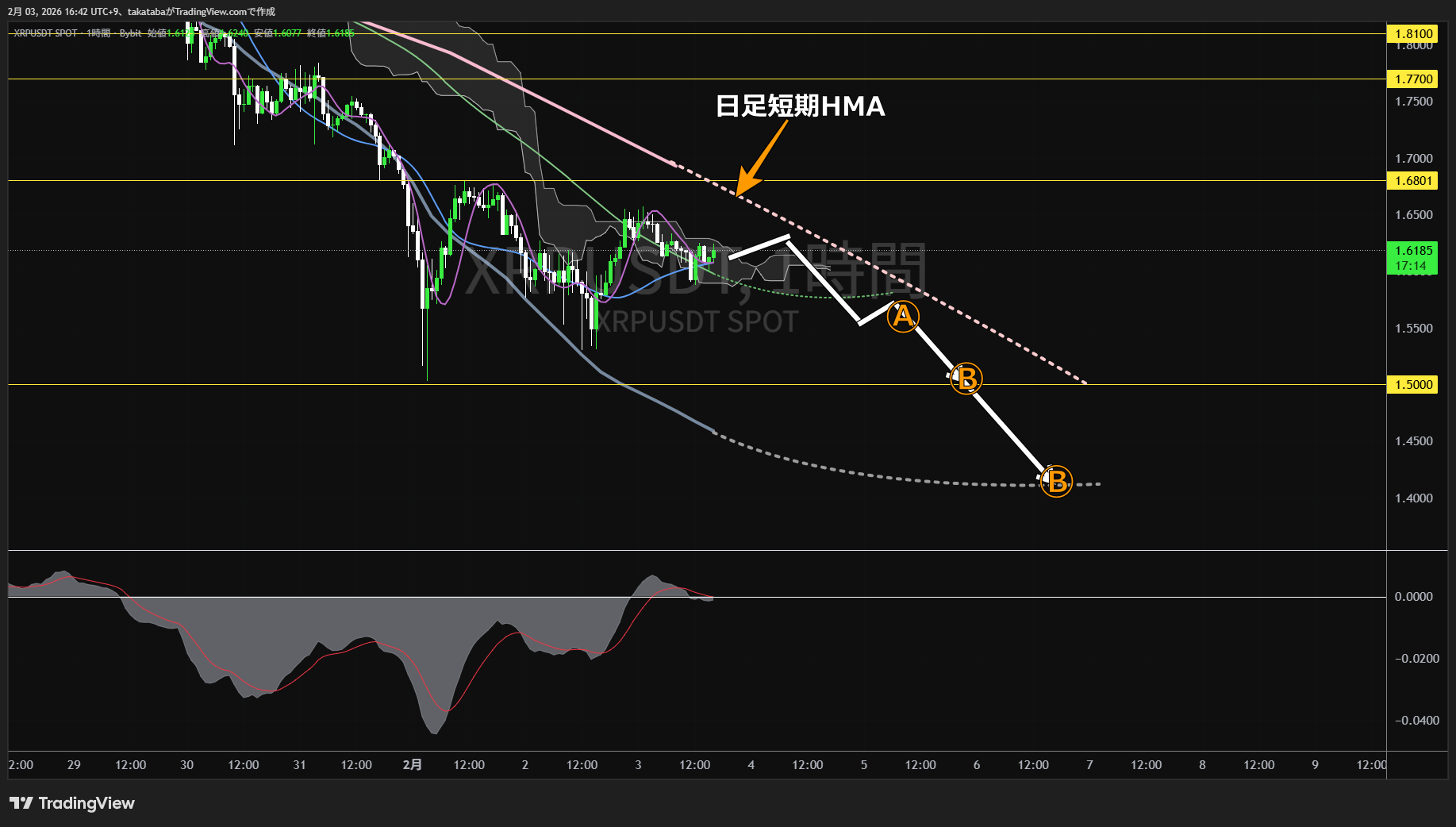Click the yellow 1.8100 price label
Viewport: 1456px width, 827px height.
(x=1413, y=33)
